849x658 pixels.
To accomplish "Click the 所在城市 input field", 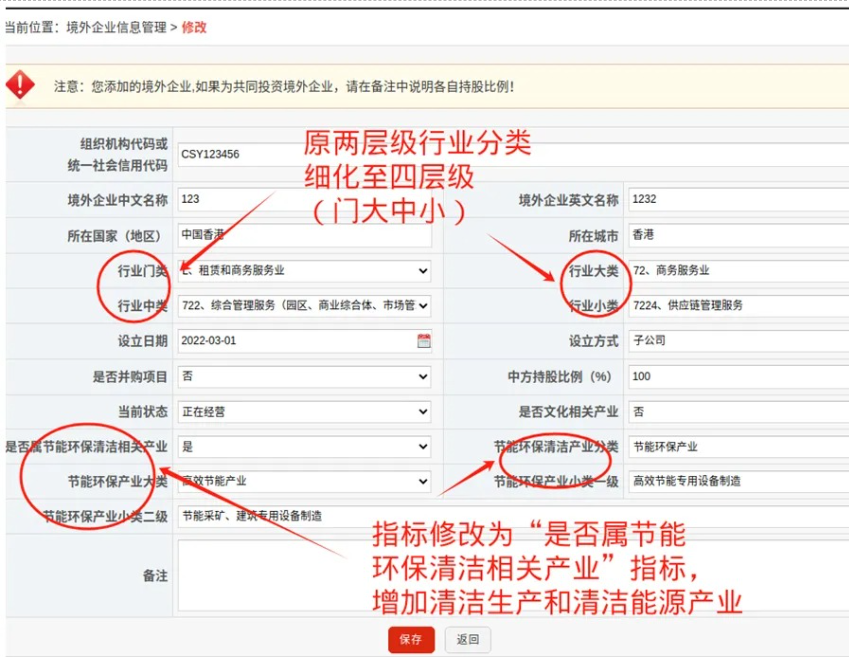I will pos(738,236).
